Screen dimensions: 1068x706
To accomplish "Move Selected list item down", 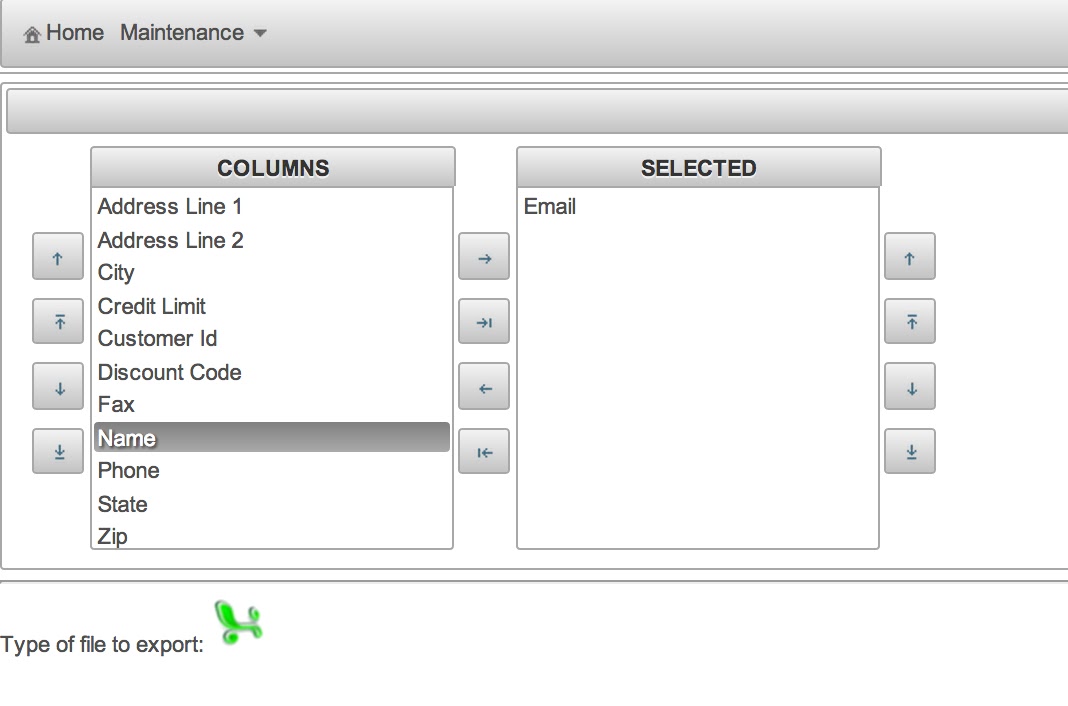I will click(x=910, y=388).
